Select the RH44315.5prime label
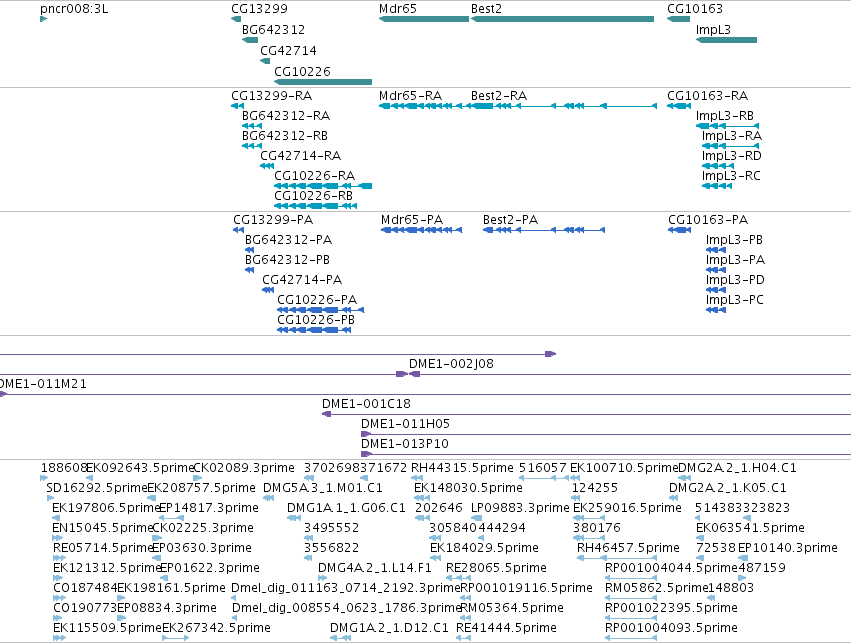 (462, 468)
